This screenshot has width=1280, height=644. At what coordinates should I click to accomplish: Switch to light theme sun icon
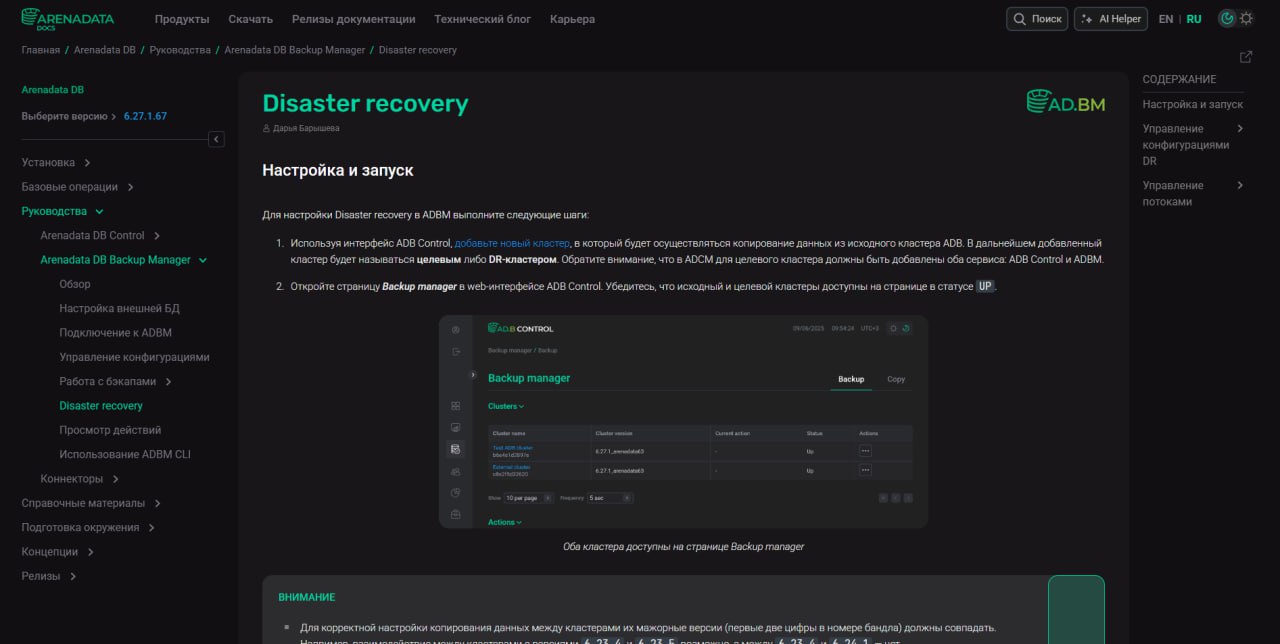click(x=1246, y=19)
